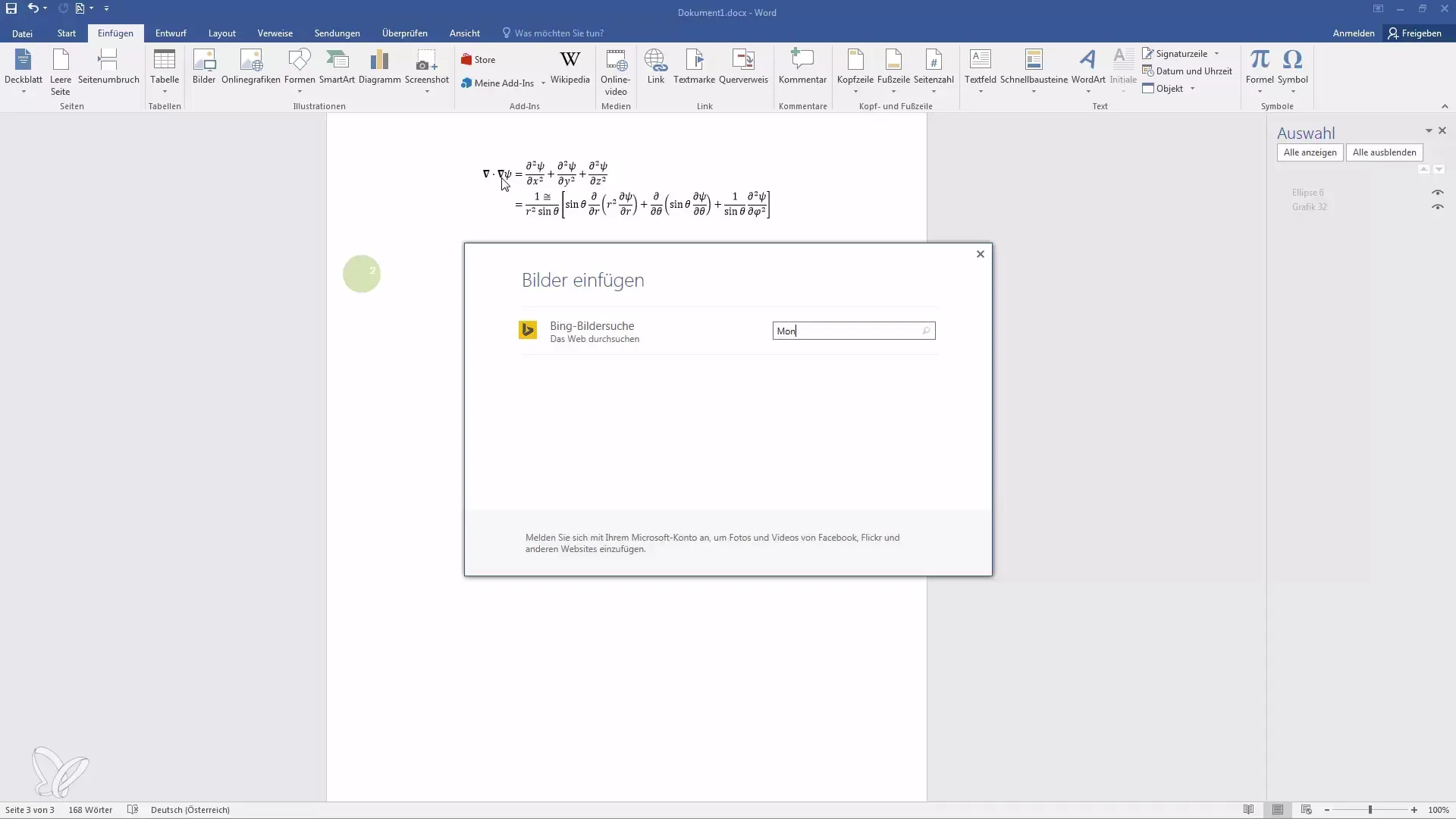Viewport: 1456px width, 819px height.
Task: Open the undo history dropdown arrow
Action: [45, 8]
